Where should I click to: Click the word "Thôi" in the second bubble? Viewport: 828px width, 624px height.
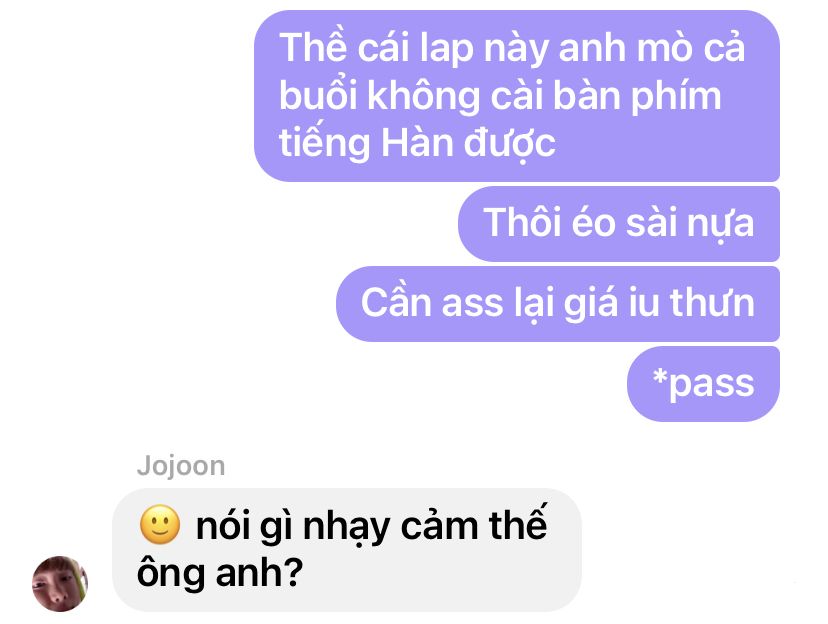click(x=522, y=222)
